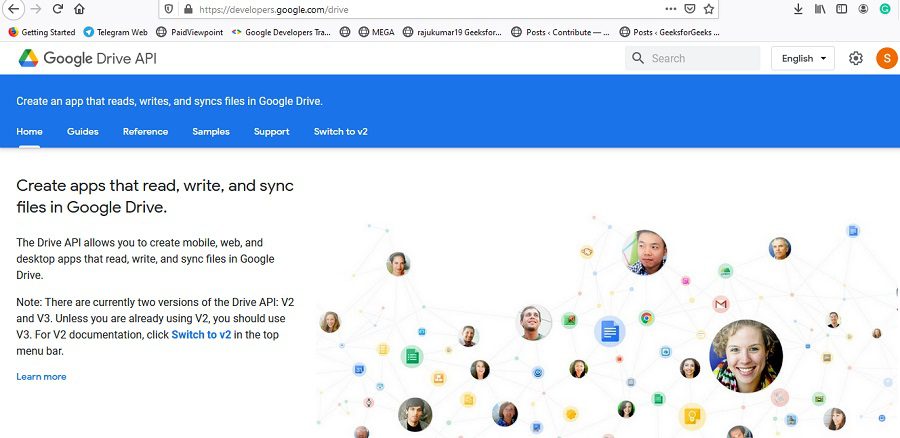Click the browser Home icon
This screenshot has height=438, width=900.
pos(79,9)
